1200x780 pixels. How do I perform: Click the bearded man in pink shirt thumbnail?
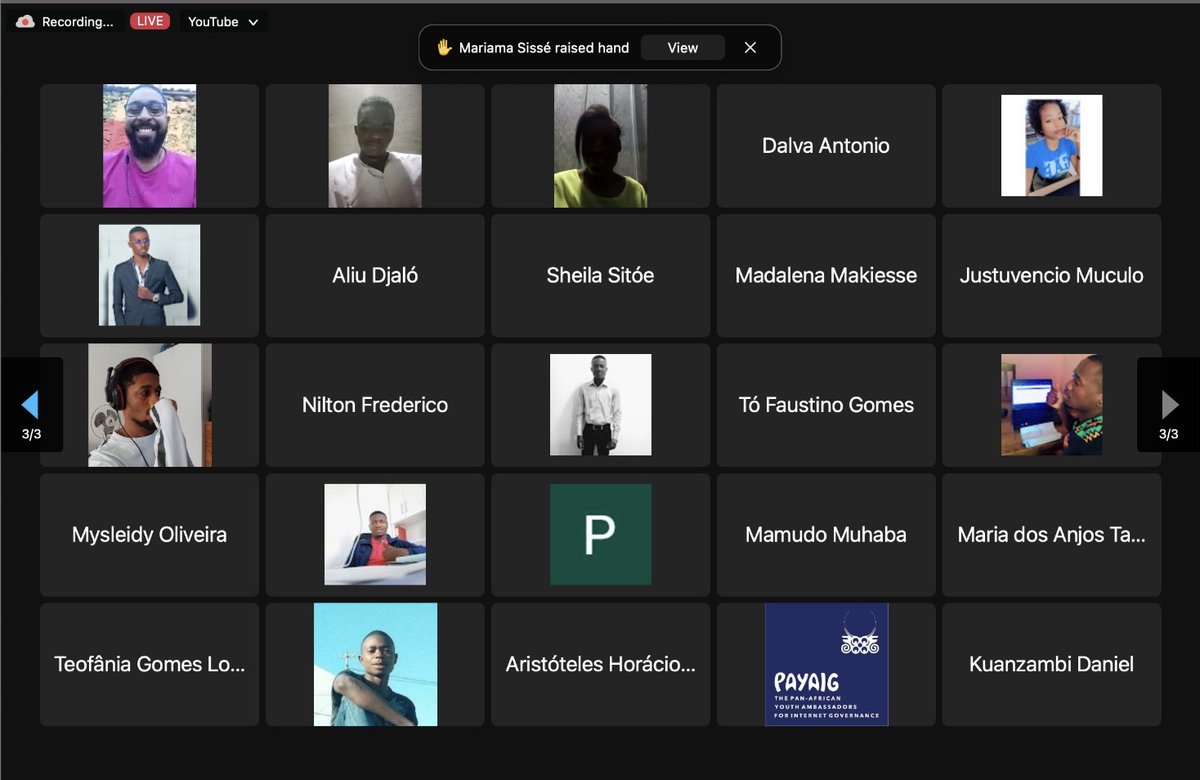coord(149,146)
